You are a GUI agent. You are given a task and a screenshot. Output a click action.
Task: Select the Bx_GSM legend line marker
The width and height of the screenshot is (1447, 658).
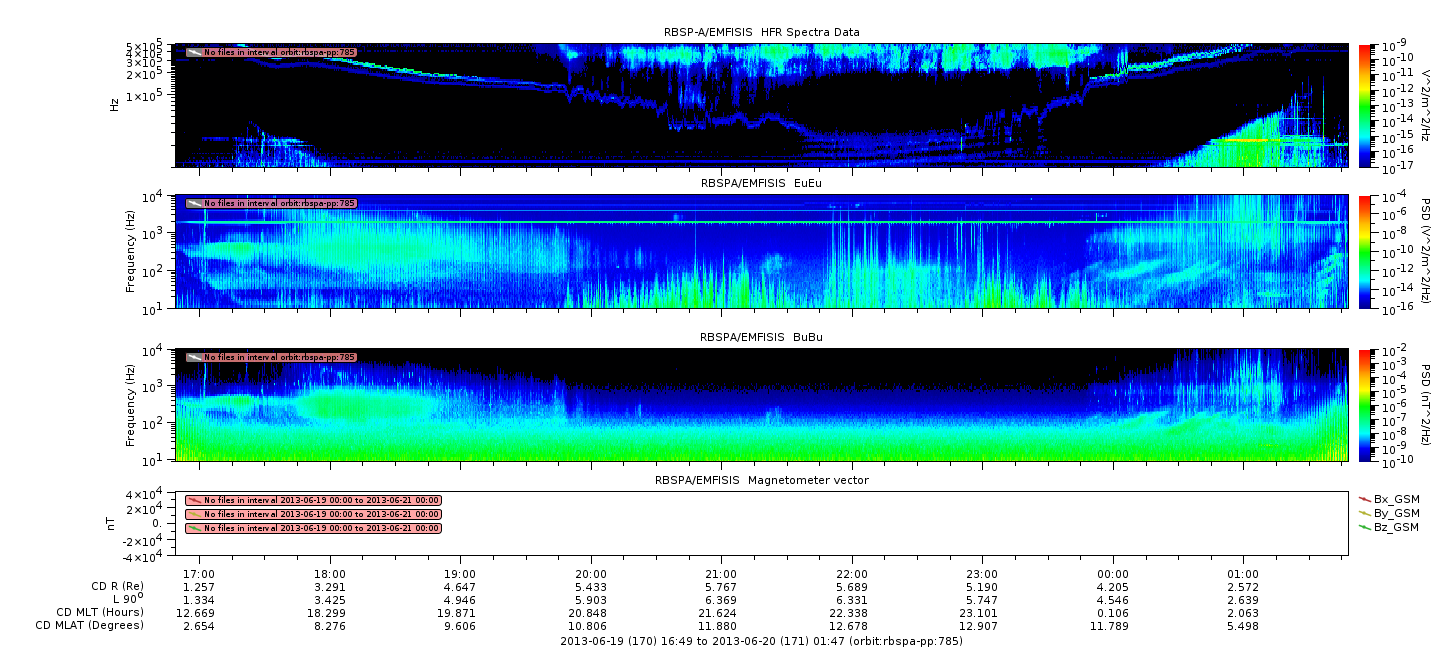(1365, 498)
